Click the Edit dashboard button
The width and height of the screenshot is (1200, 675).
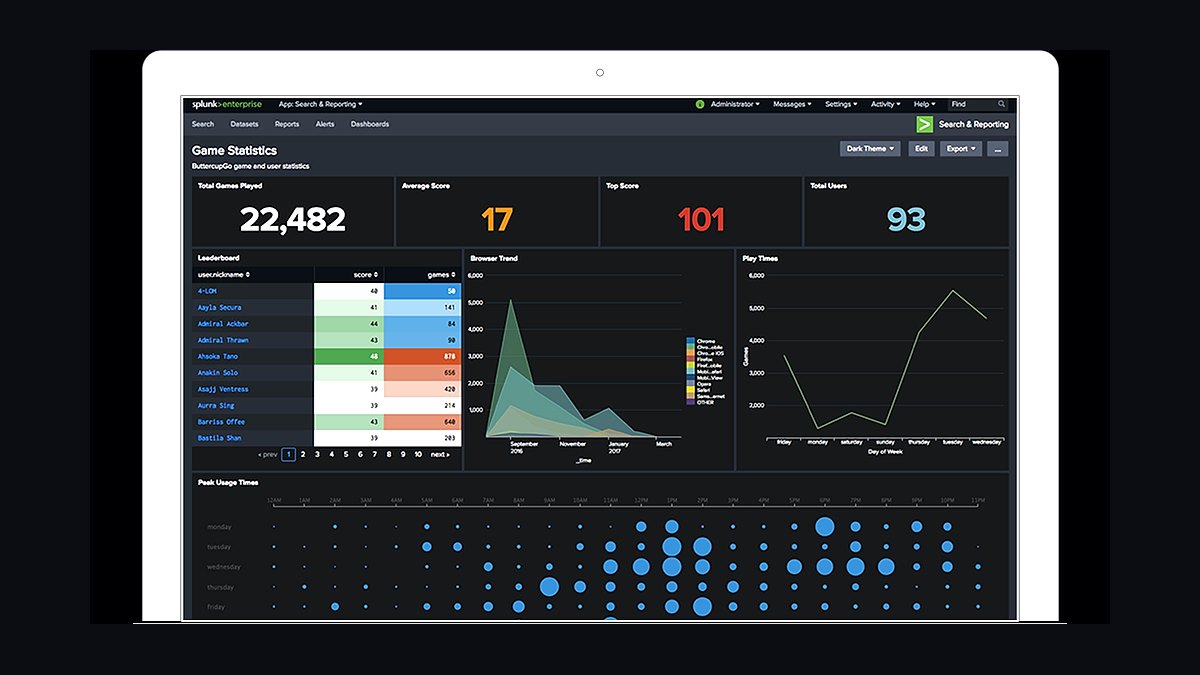click(921, 148)
